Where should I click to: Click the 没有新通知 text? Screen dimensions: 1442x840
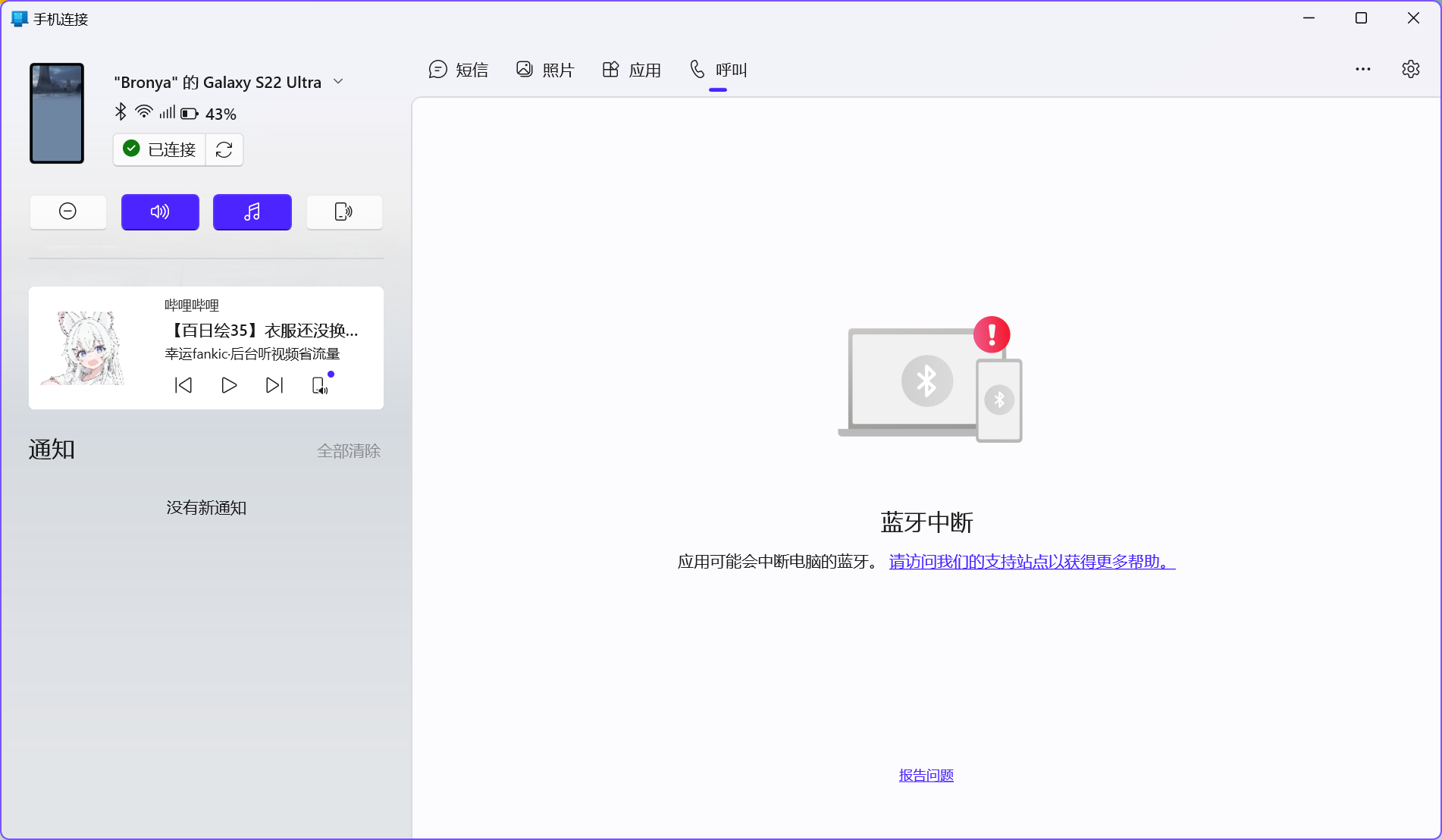[206, 508]
